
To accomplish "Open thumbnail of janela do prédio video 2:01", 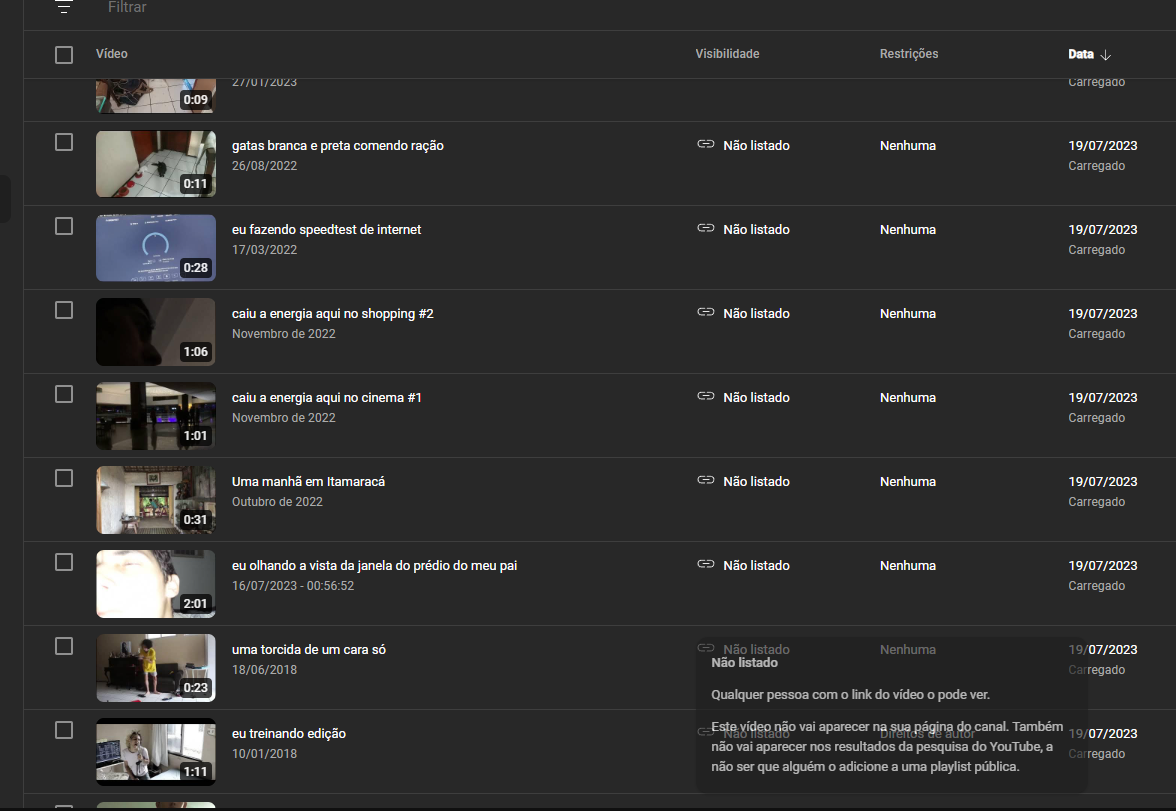I will pos(156,584).
